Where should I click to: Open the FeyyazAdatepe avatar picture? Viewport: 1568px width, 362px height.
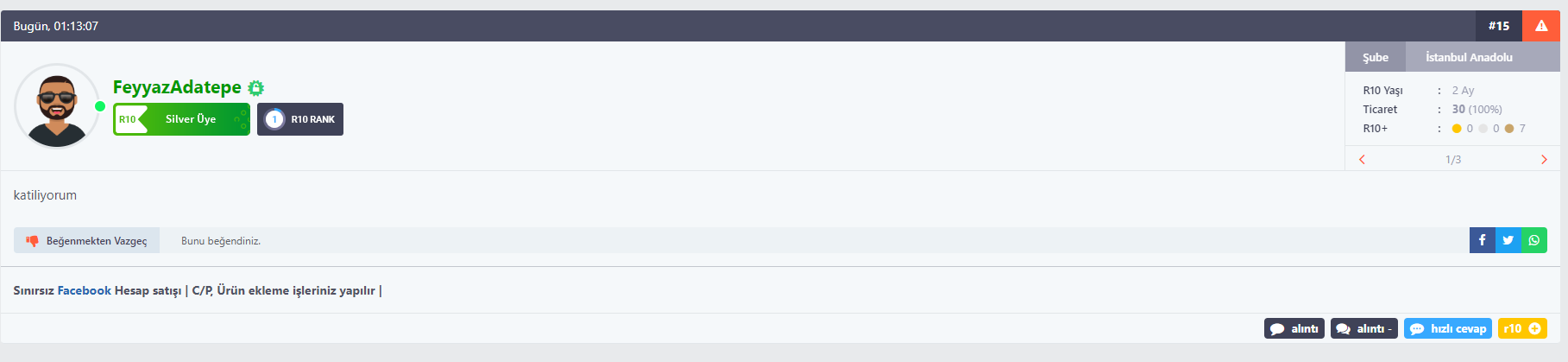click(57, 106)
